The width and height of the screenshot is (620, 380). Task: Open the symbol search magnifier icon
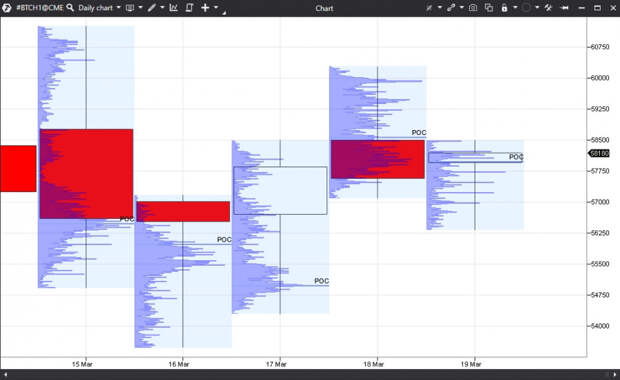point(70,8)
